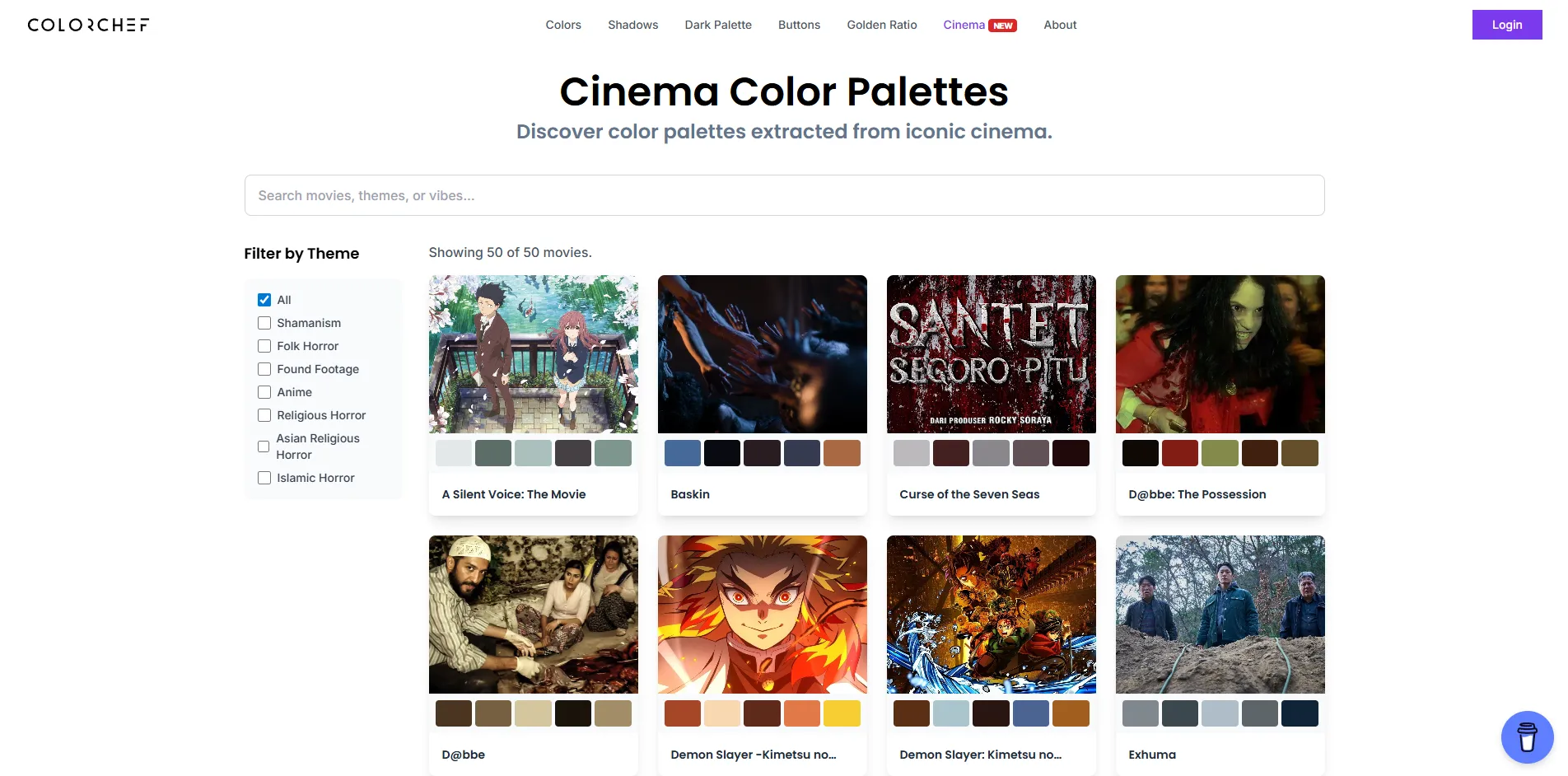Pick first pale swatch of A Silent Voice

click(454, 453)
